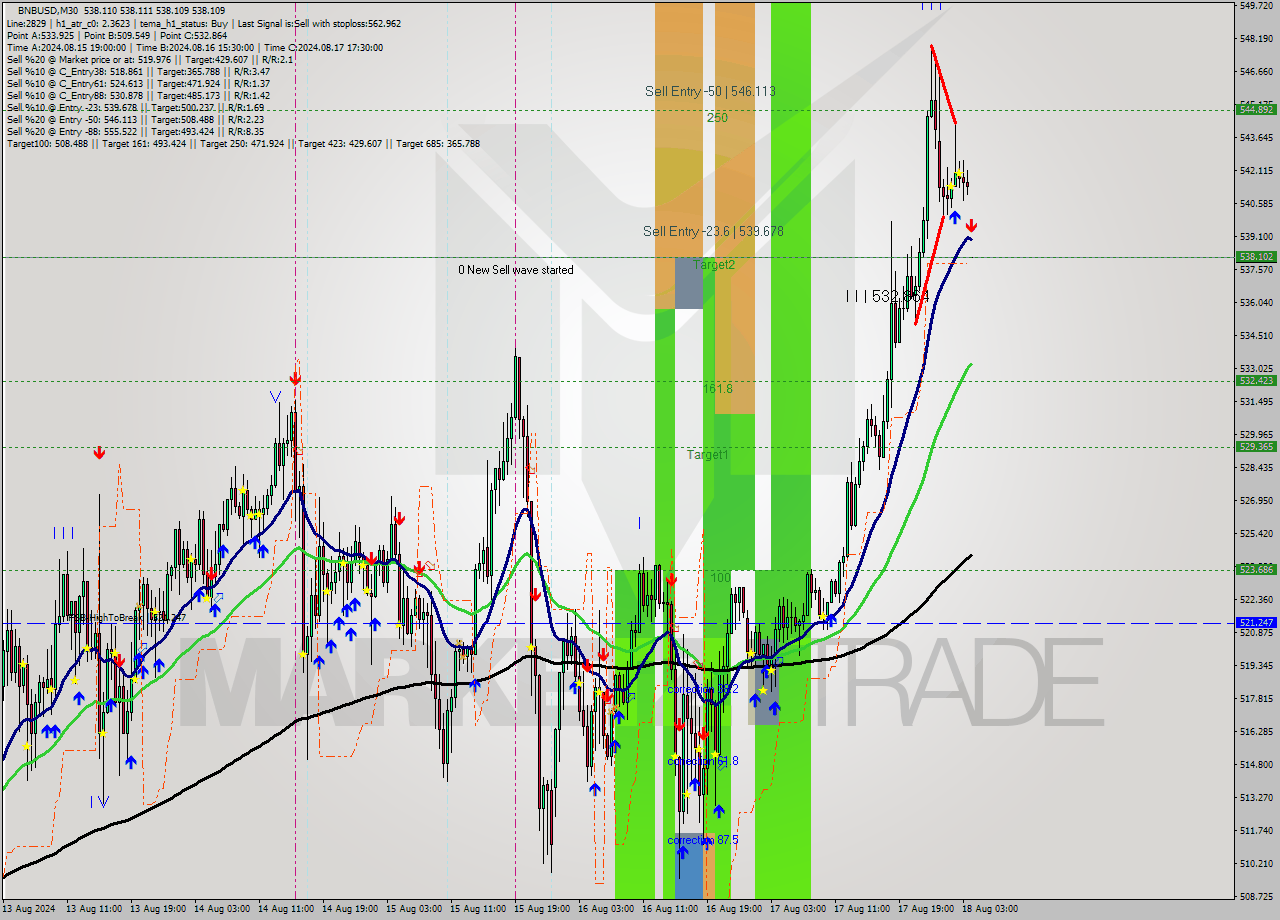Click the green 544.892 price tag

coord(1256,109)
